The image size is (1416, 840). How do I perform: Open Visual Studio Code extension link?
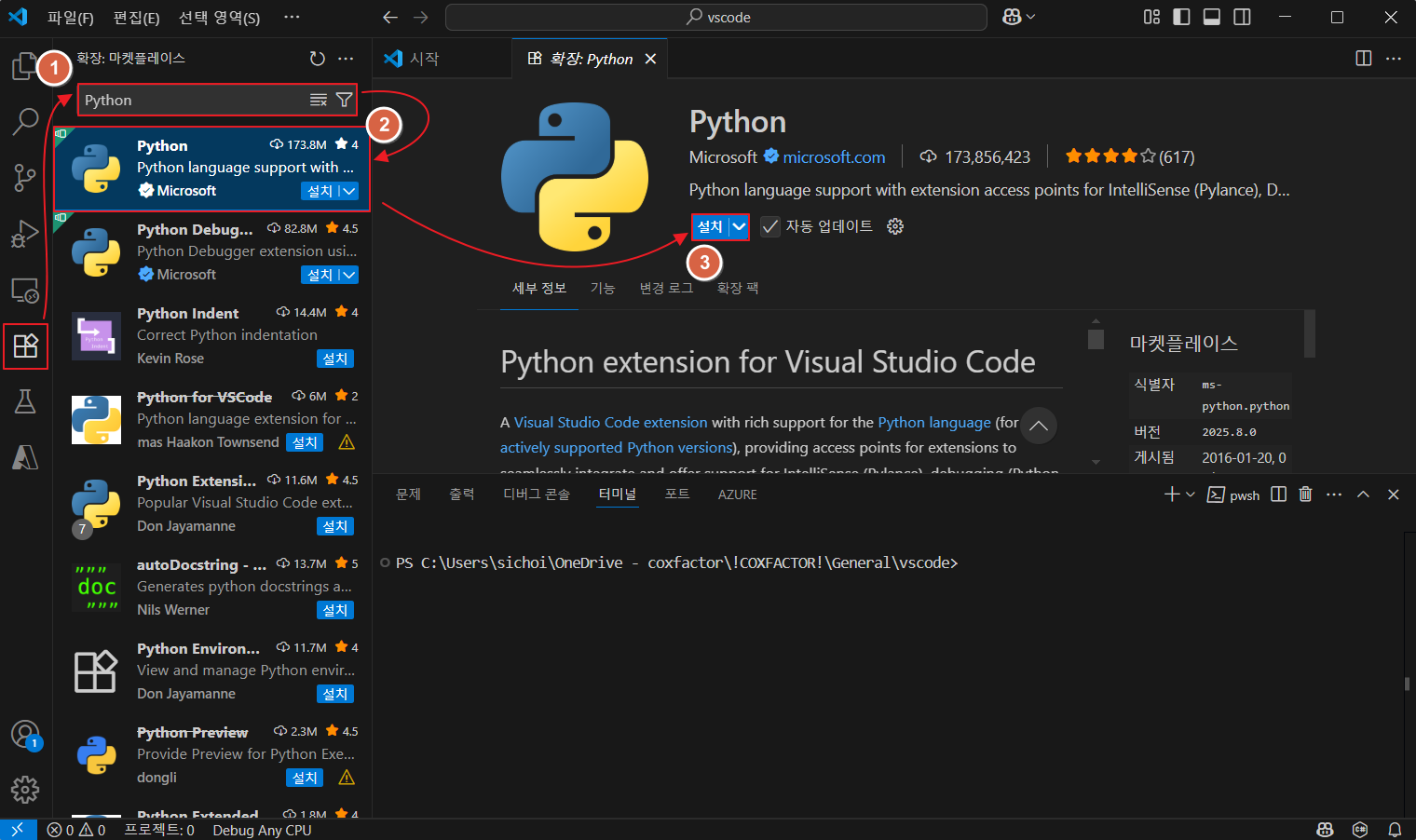611,422
